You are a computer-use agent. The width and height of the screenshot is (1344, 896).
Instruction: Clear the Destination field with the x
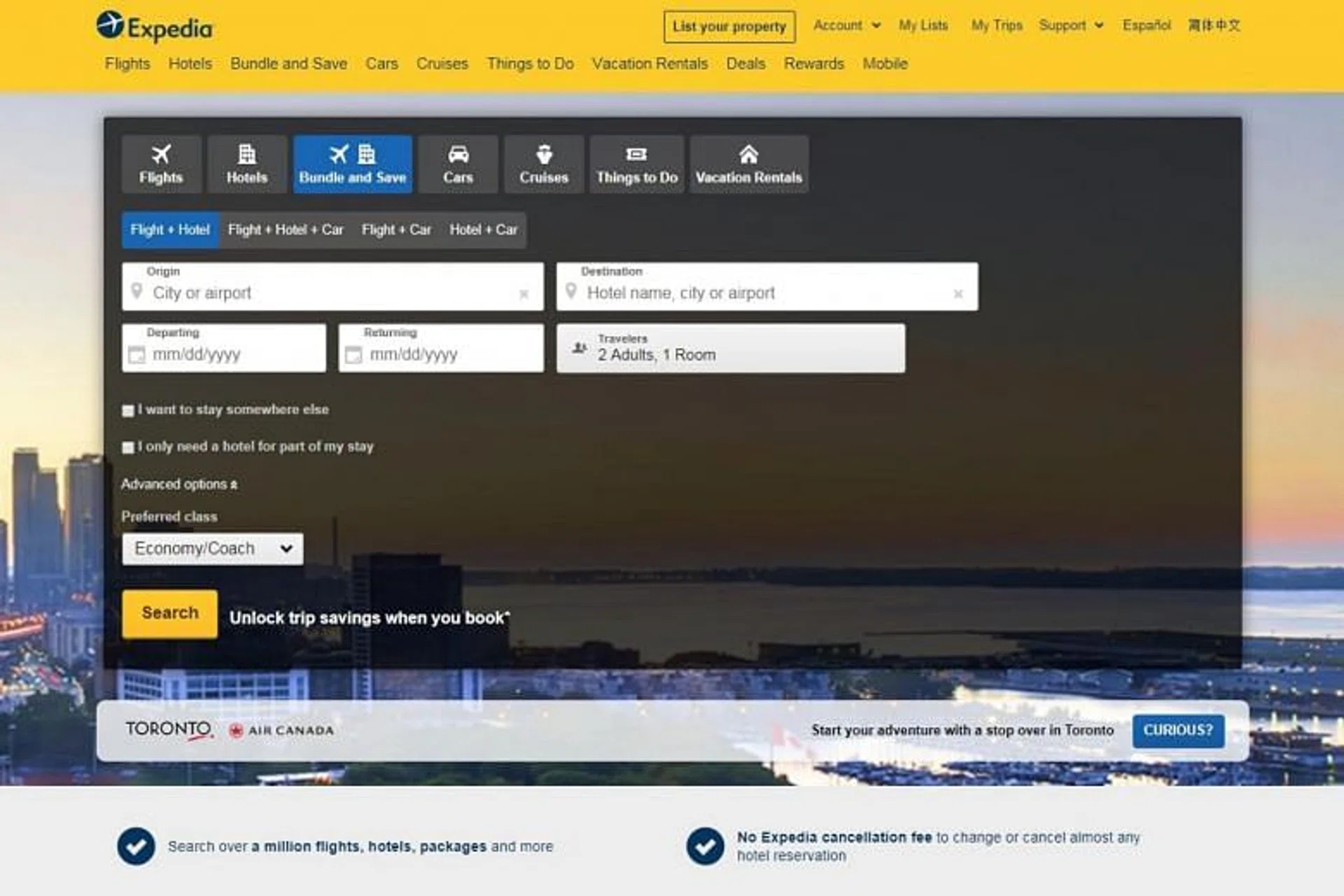(x=958, y=295)
